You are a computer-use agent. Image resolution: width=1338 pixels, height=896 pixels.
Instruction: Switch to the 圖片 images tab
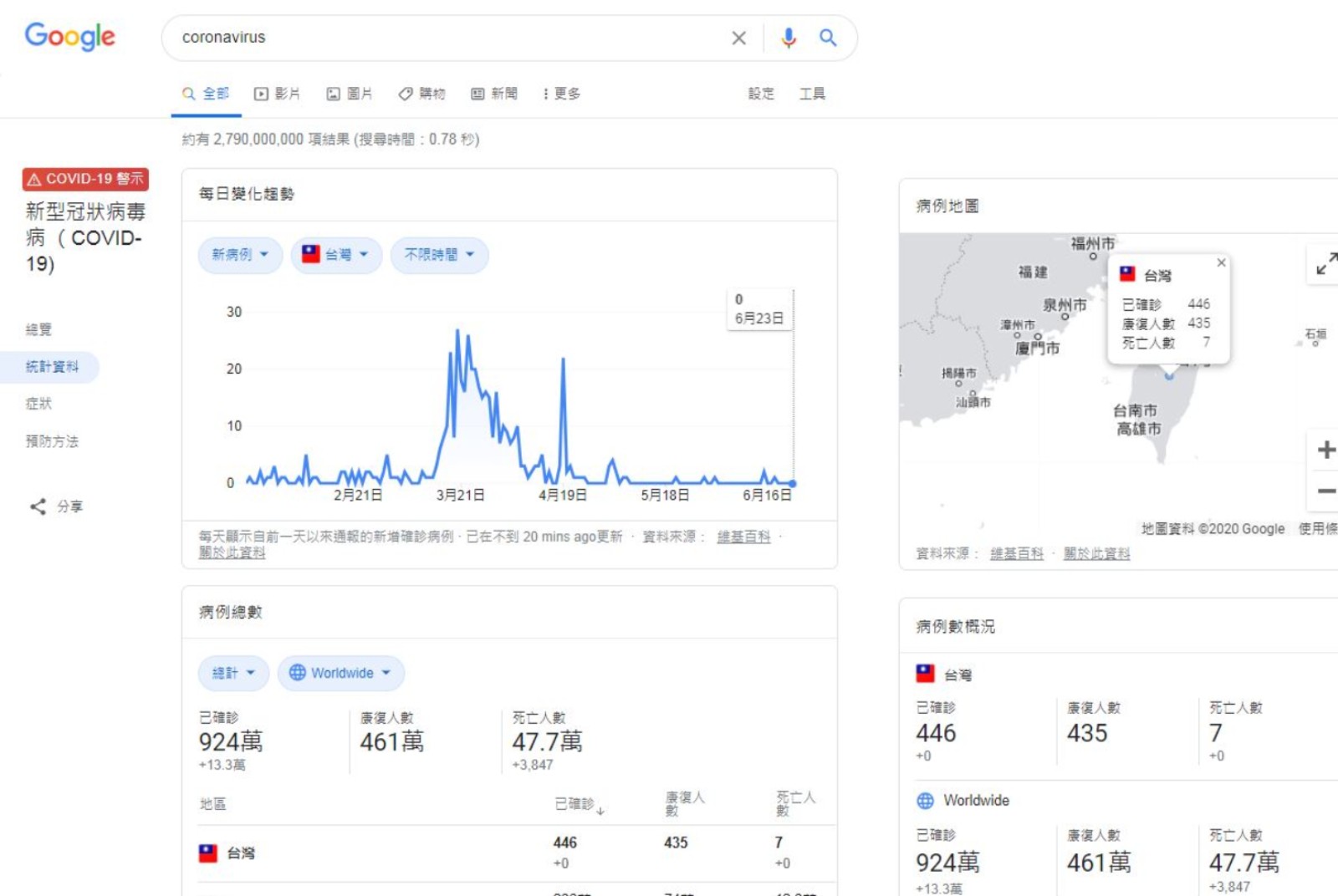click(349, 94)
